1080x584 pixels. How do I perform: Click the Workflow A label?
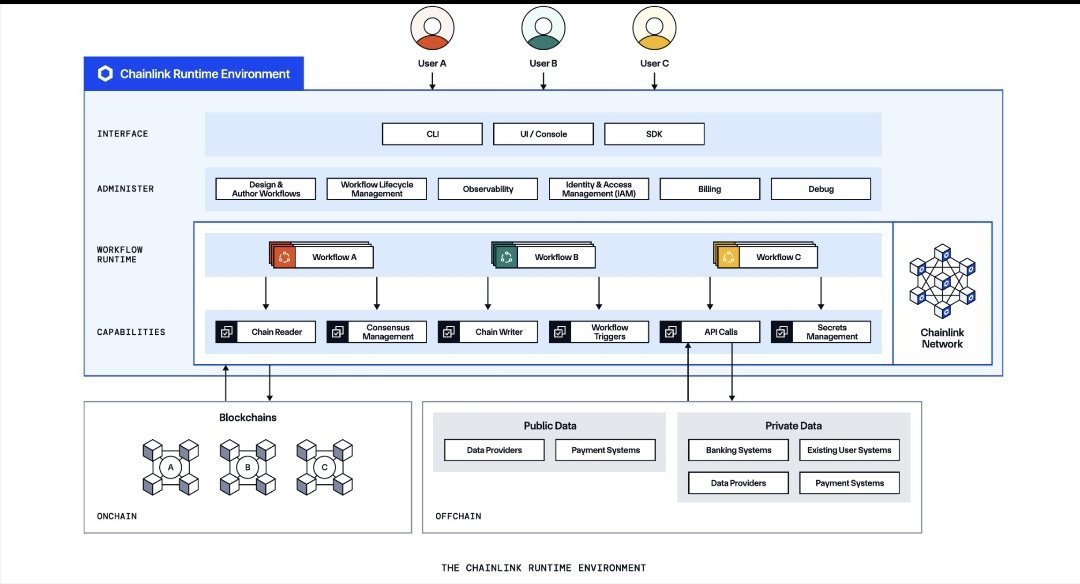click(334, 258)
